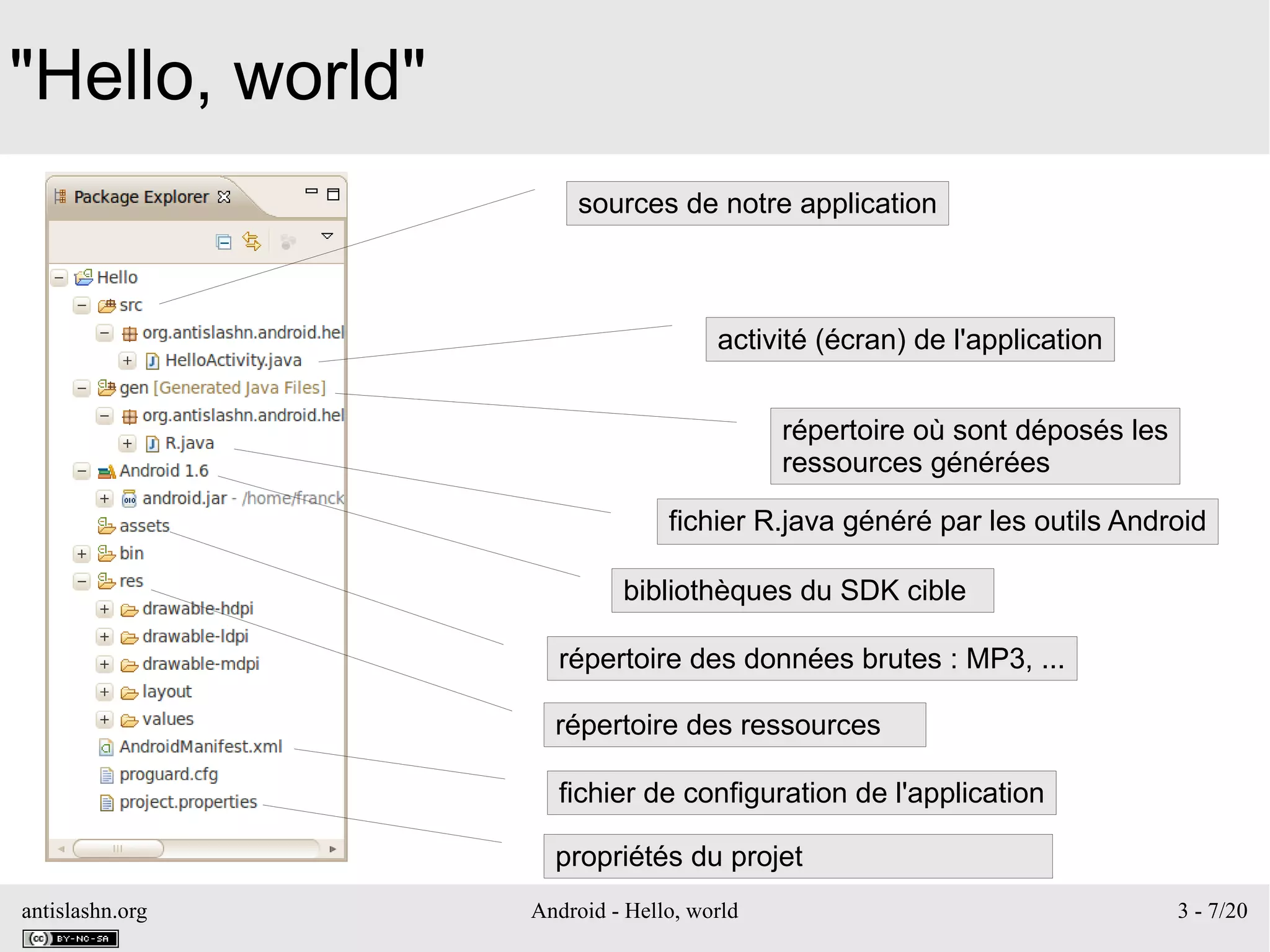This screenshot has width=1270, height=952.
Task: Expand the drawable-hdpi folder
Action: (105, 609)
